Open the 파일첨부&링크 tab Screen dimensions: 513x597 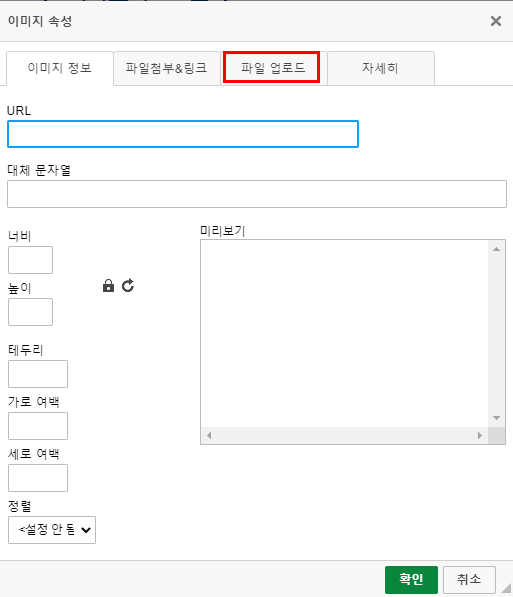coord(167,69)
